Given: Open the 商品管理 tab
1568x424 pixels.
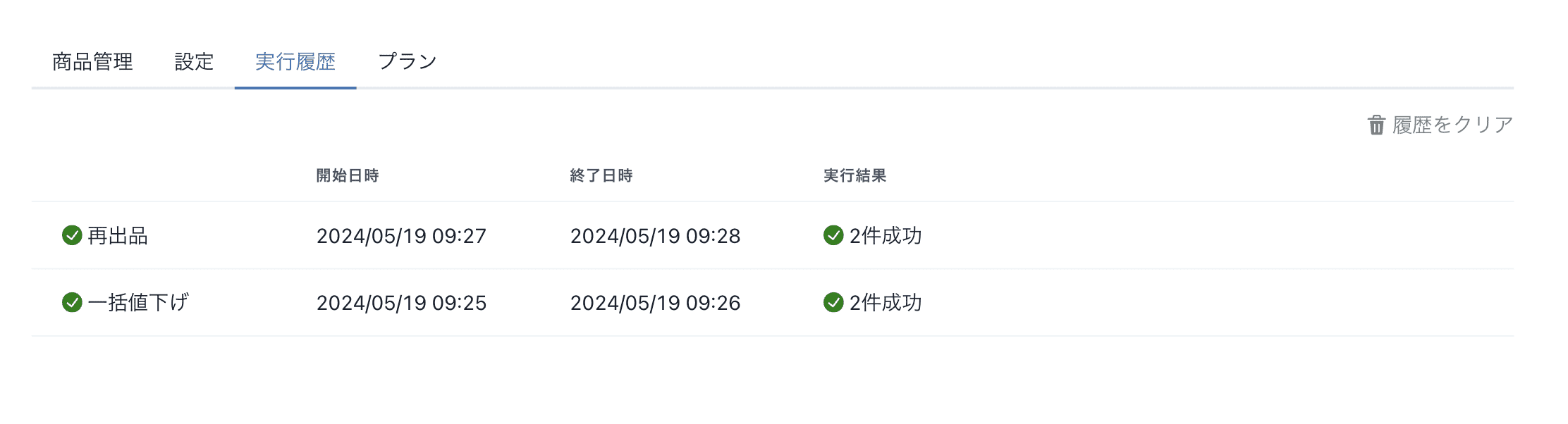Looking at the screenshot, I should pyautogui.click(x=92, y=62).
